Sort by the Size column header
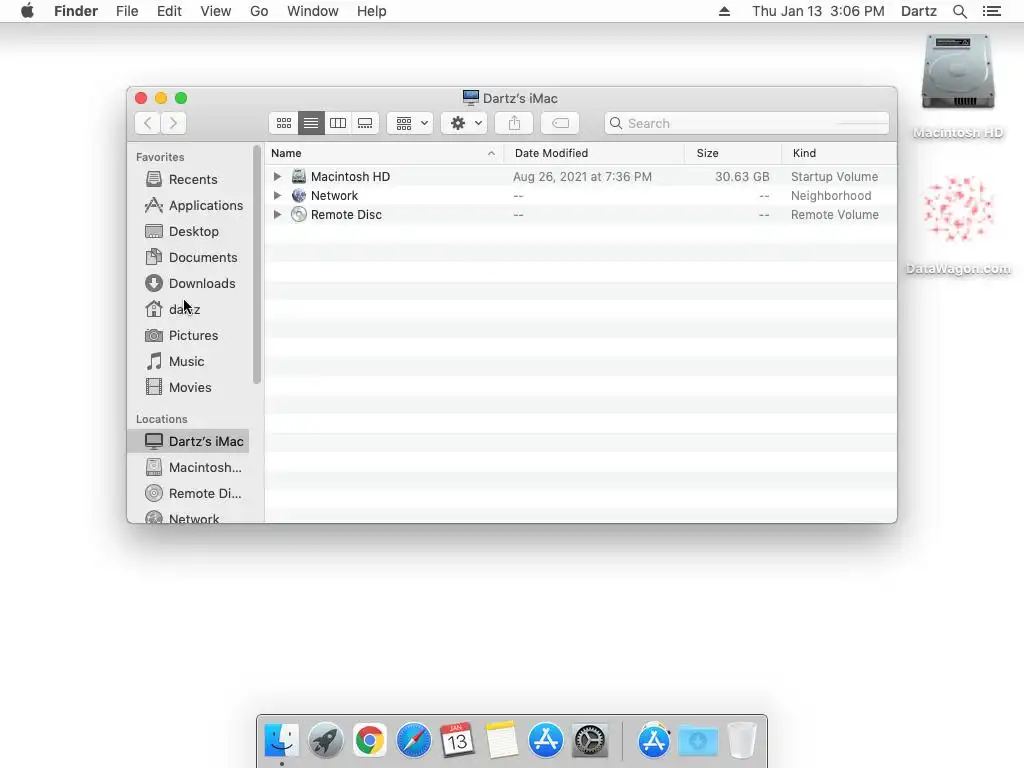 (733, 153)
